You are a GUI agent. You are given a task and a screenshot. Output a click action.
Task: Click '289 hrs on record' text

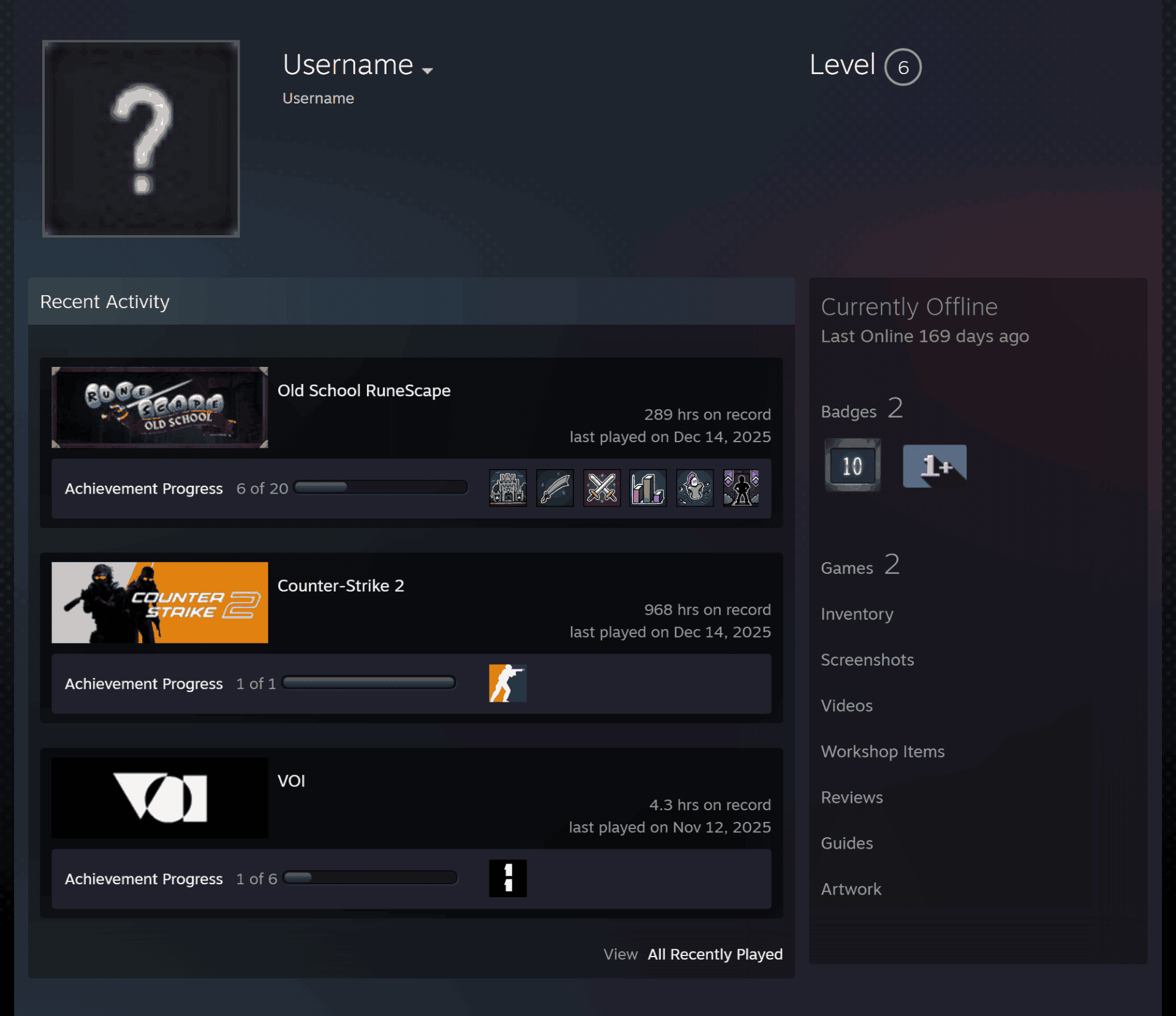click(707, 415)
